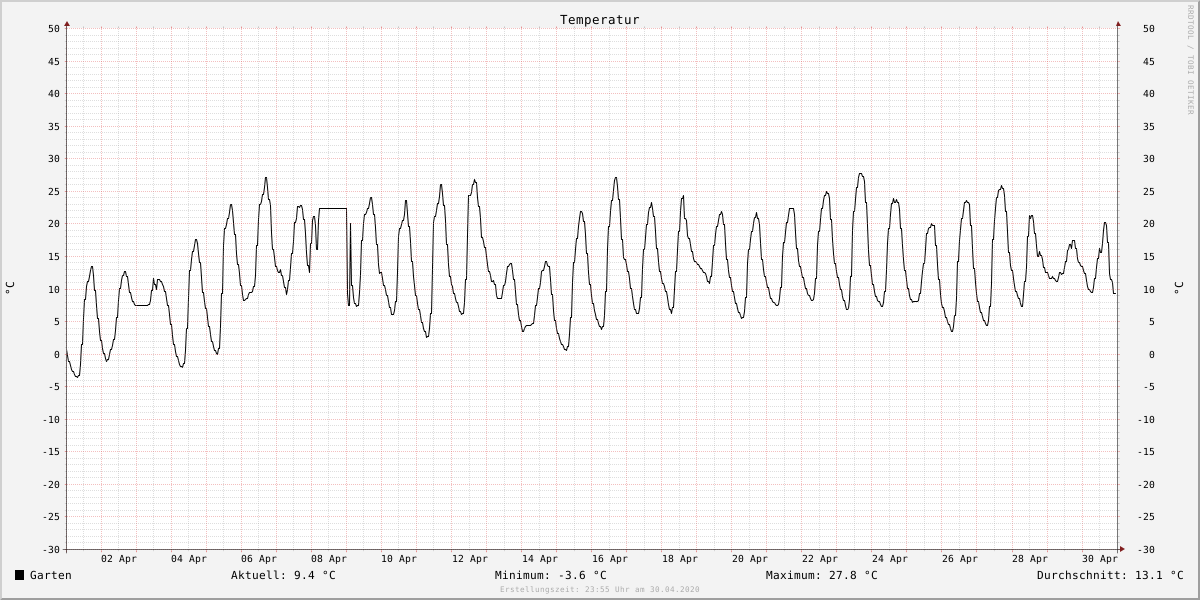Select the "-20" label on the left axis

pyautogui.click(x=51, y=484)
